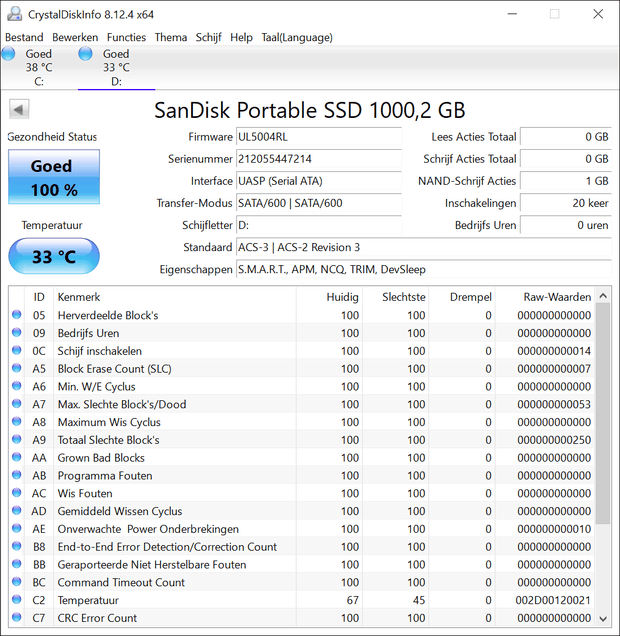Click the NAND-Schrijf Acties value 1 GB
This screenshot has height=636, width=620.
[x=566, y=180]
